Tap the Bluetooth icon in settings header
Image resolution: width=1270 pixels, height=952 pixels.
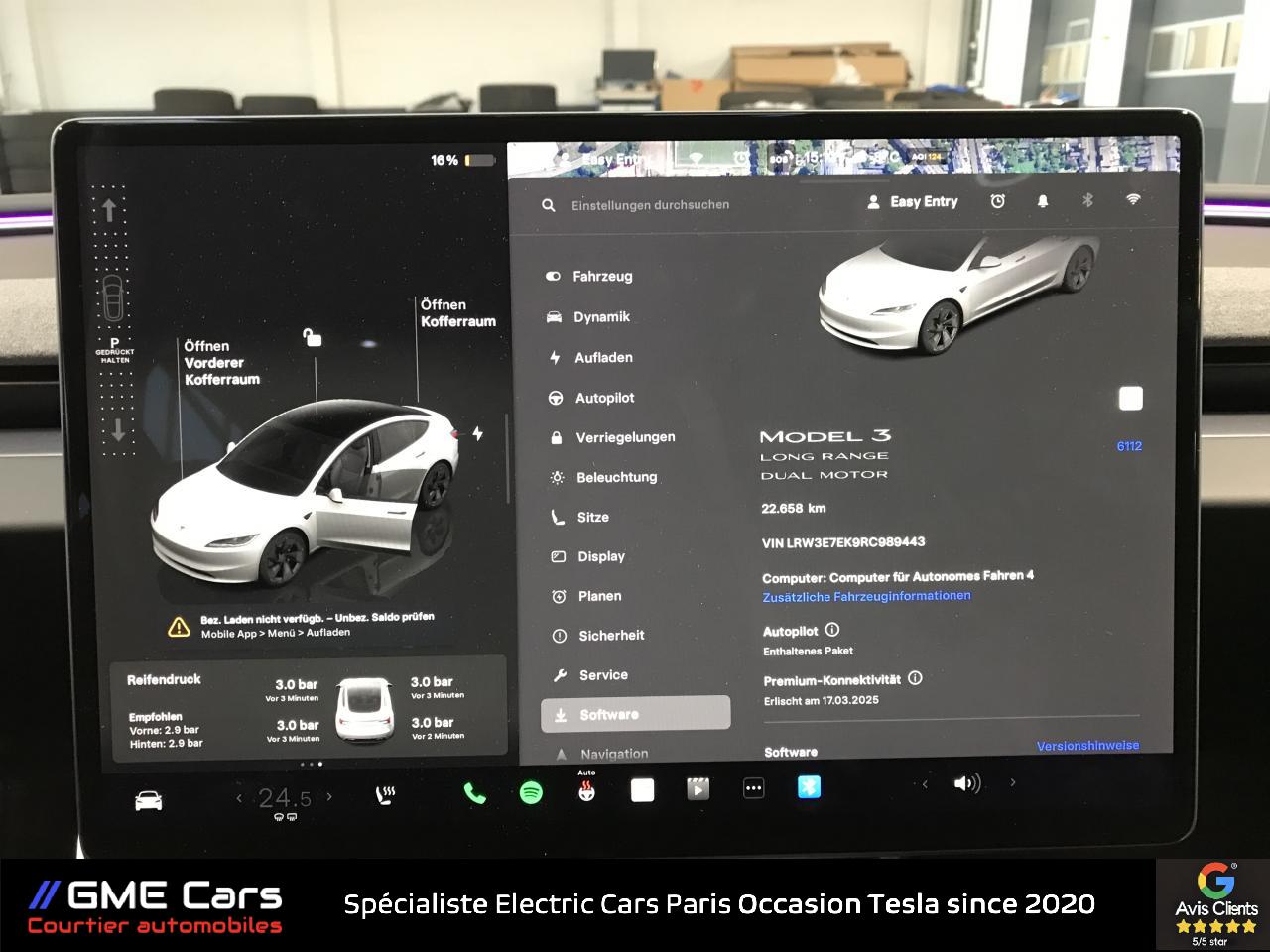point(1087,200)
